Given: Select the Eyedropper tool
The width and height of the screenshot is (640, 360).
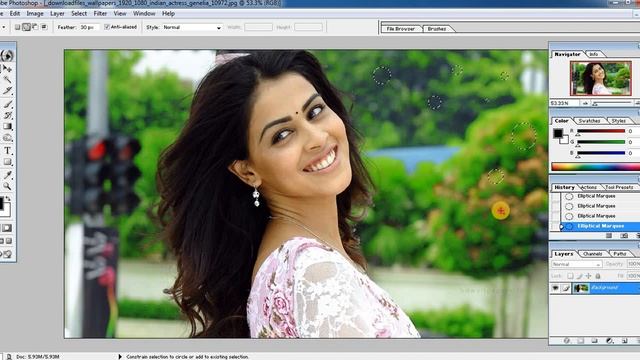Looking at the screenshot, I should coord(7,175).
